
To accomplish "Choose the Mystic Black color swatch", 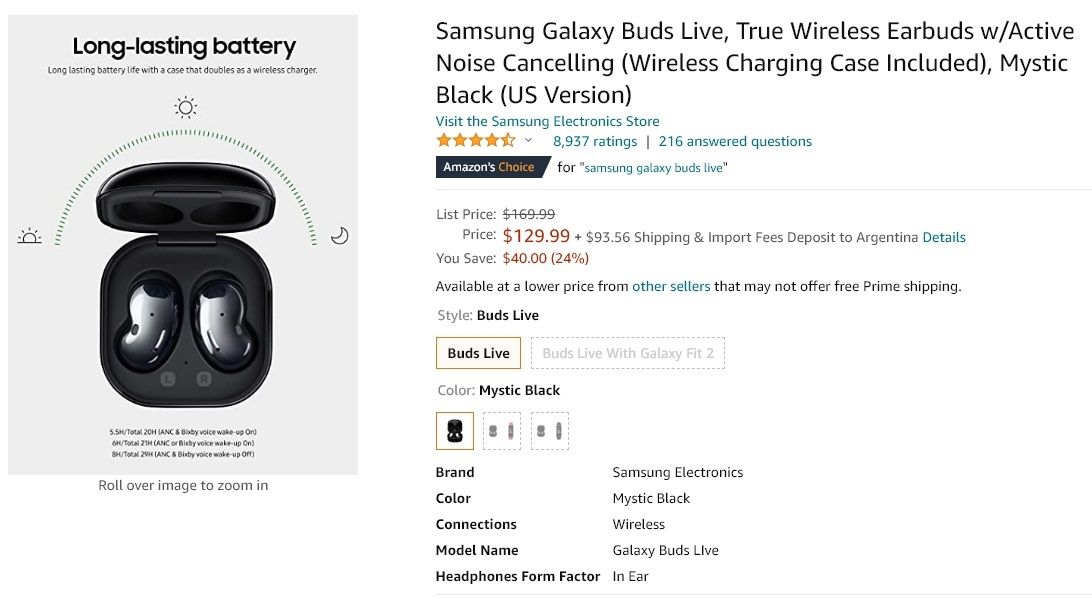I will click(455, 431).
